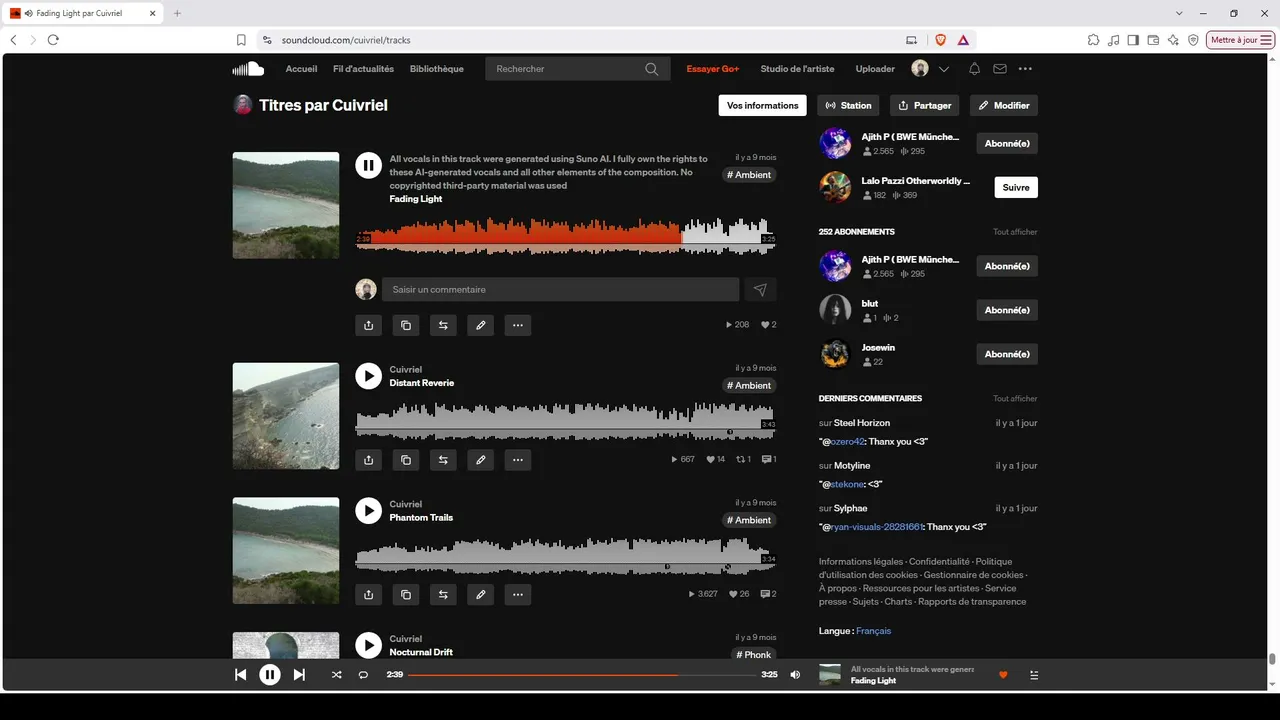Copy link of the Distant Reverie track

[406, 460]
